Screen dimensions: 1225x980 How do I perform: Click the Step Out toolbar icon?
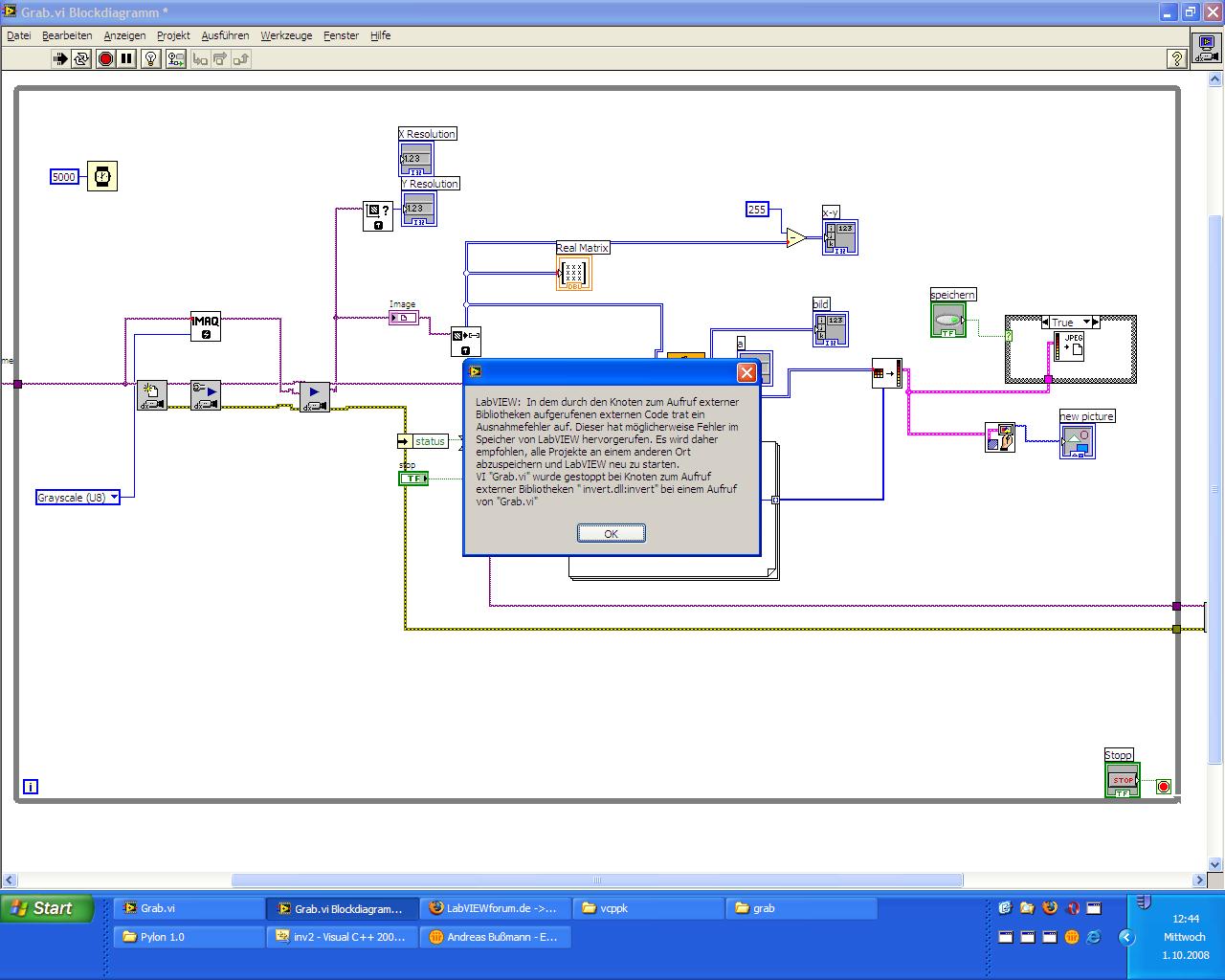240,59
